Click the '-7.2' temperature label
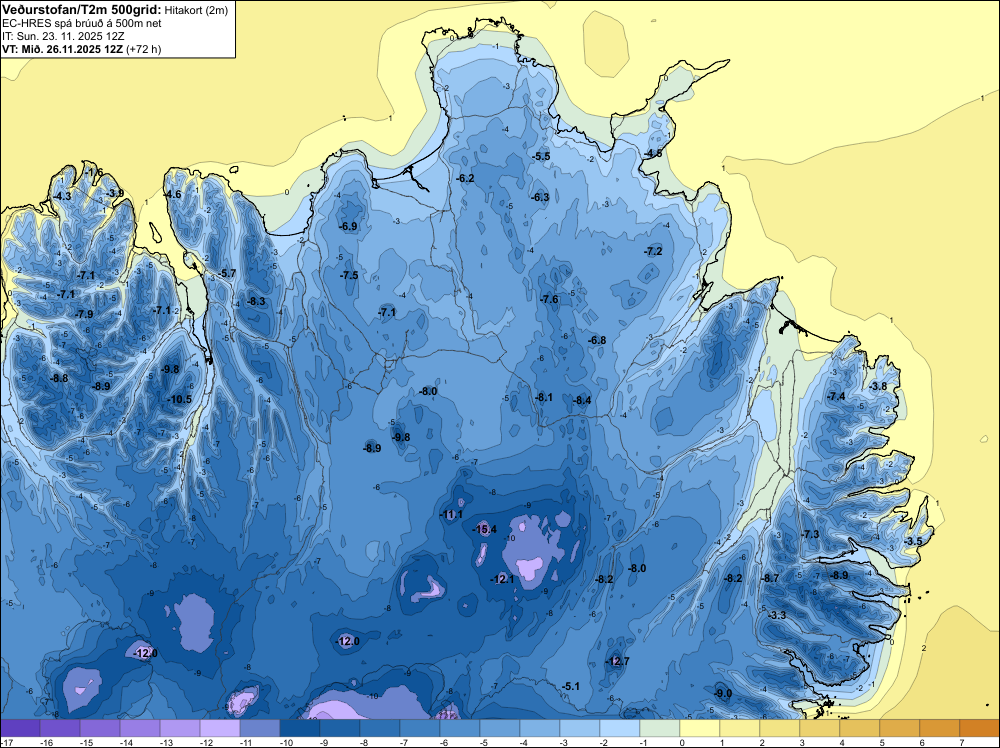Viewport: 1000px width, 748px height. click(653, 251)
